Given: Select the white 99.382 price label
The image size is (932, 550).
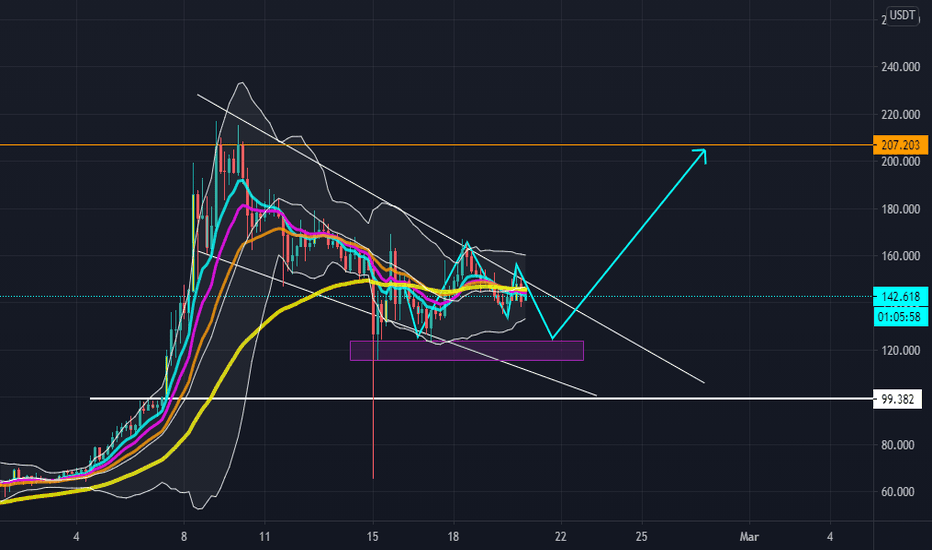Looking at the screenshot, I should click(898, 399).
